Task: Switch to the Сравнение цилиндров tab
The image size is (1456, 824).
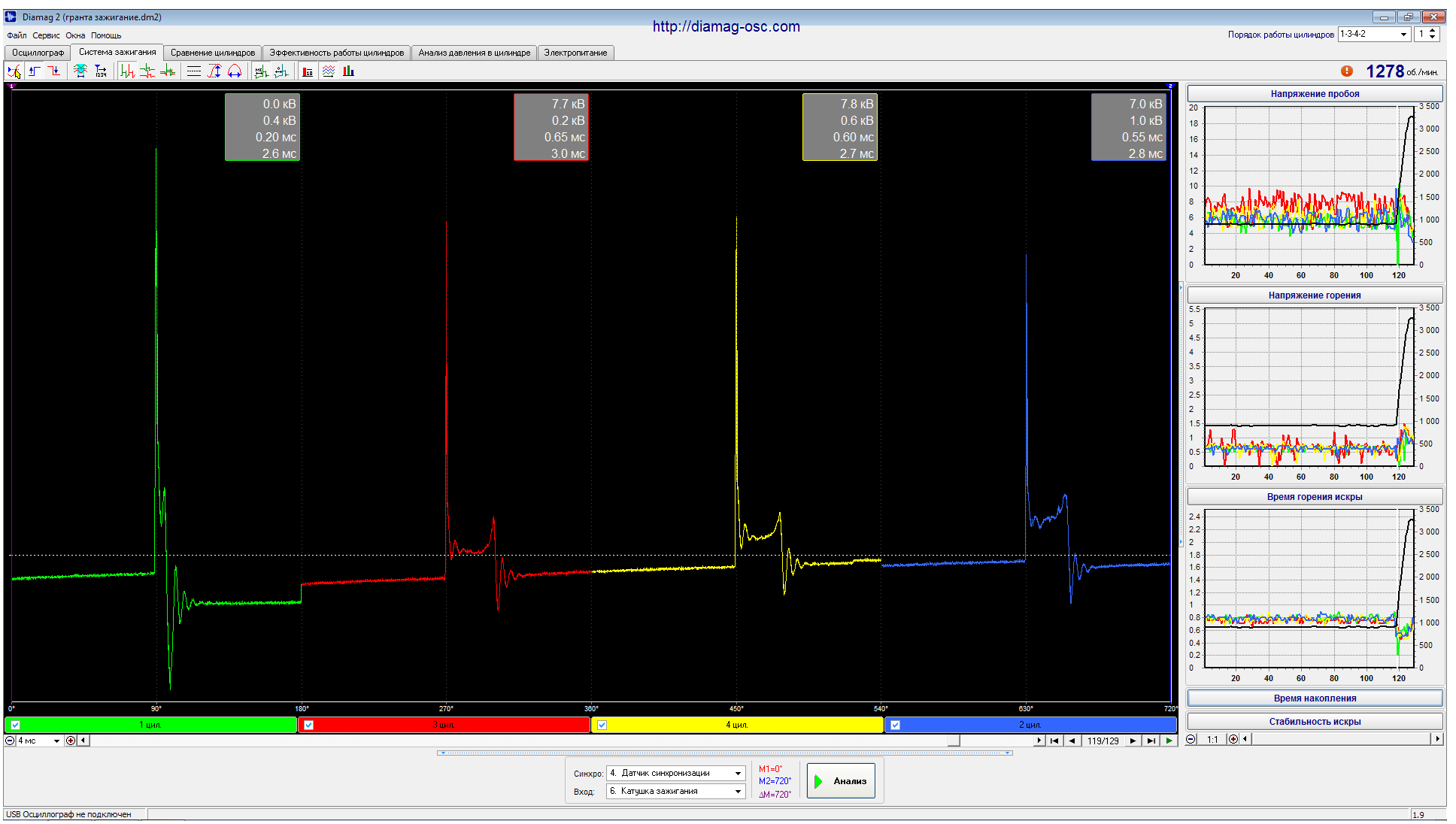Action: pos(213,53)
